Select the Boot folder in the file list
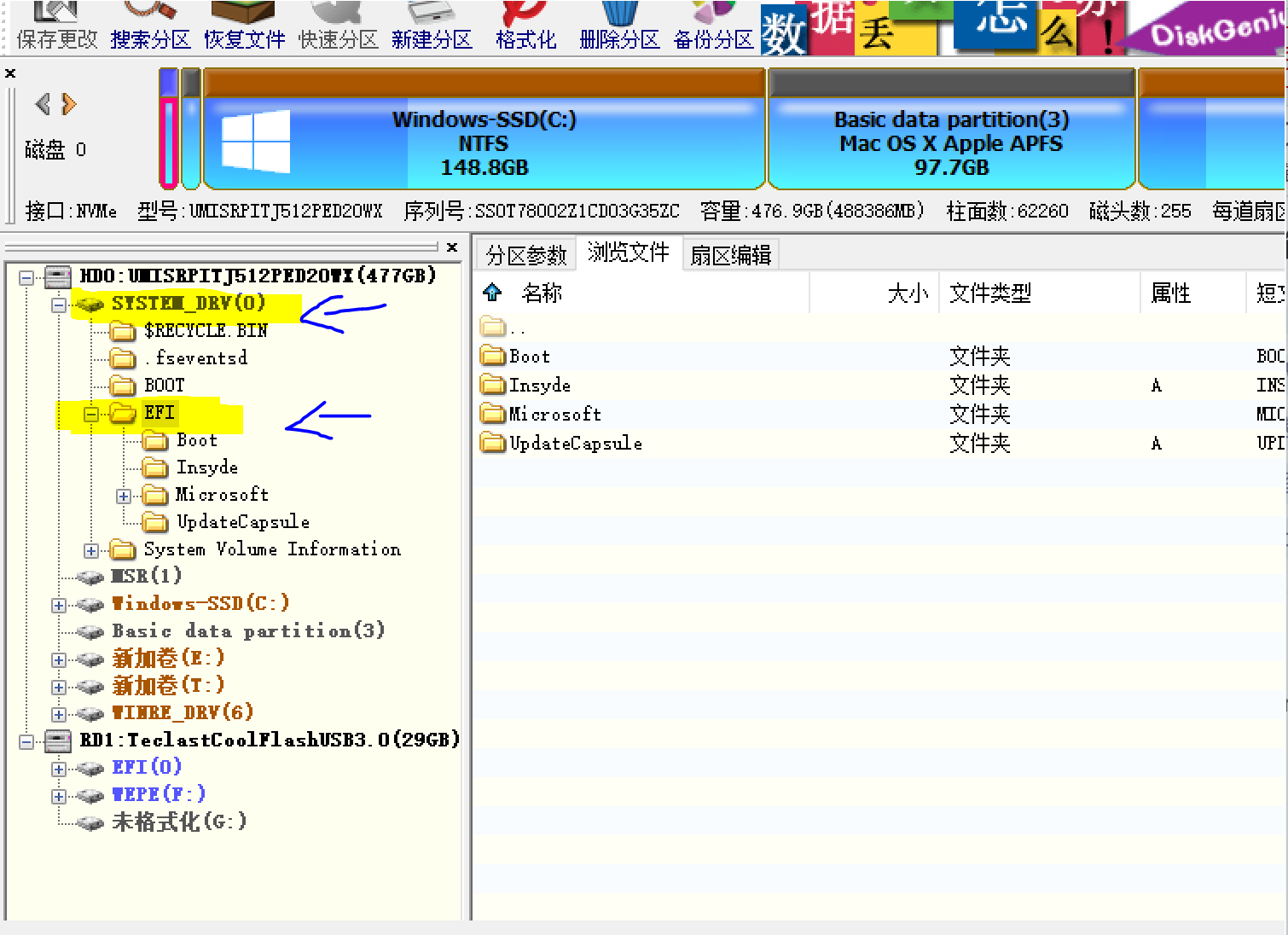Viewport: 1288px width, 935px height. (x=515, y=357)
